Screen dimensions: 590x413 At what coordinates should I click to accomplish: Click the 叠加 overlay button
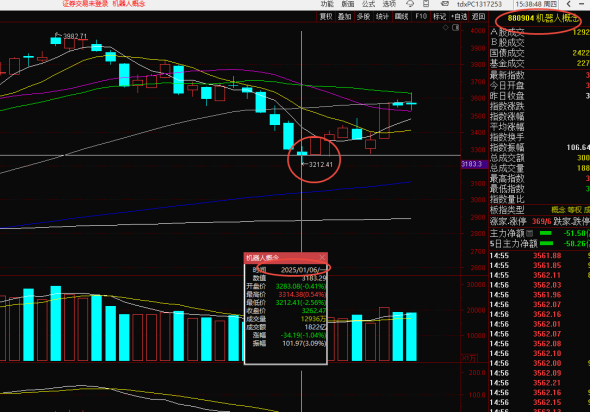click(x=344, y=17)
